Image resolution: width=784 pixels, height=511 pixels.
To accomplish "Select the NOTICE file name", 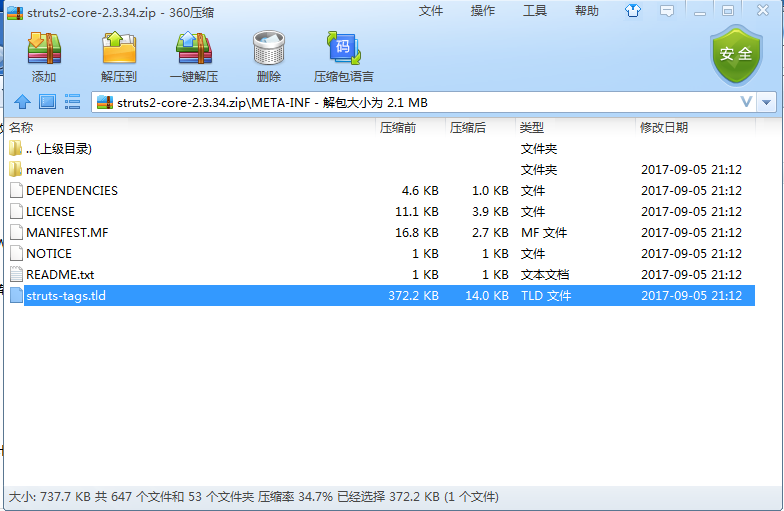I will (49, 254).
